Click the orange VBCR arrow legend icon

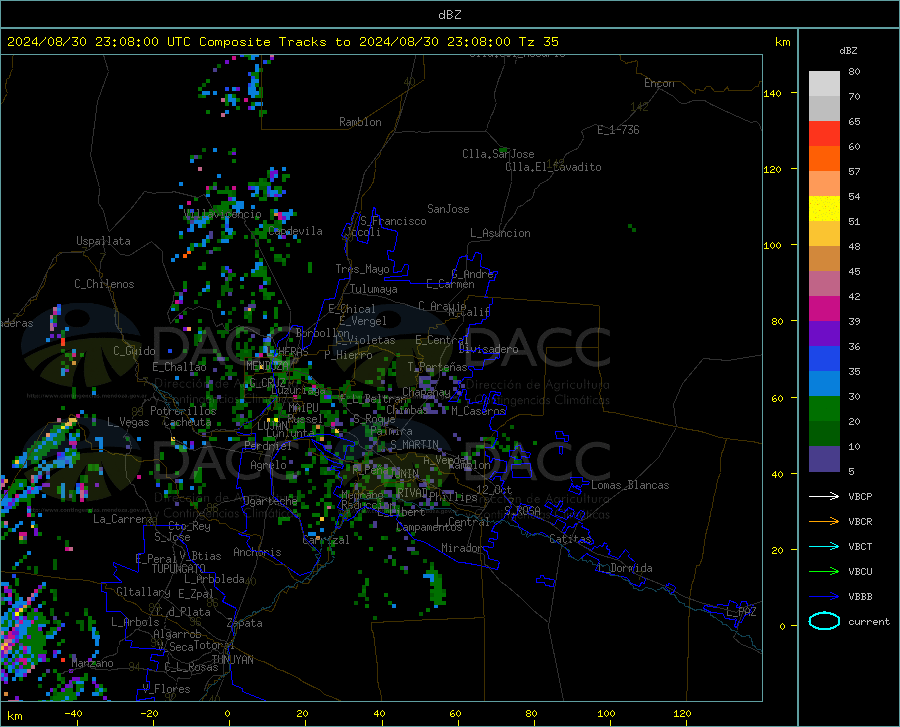point(824,521)
